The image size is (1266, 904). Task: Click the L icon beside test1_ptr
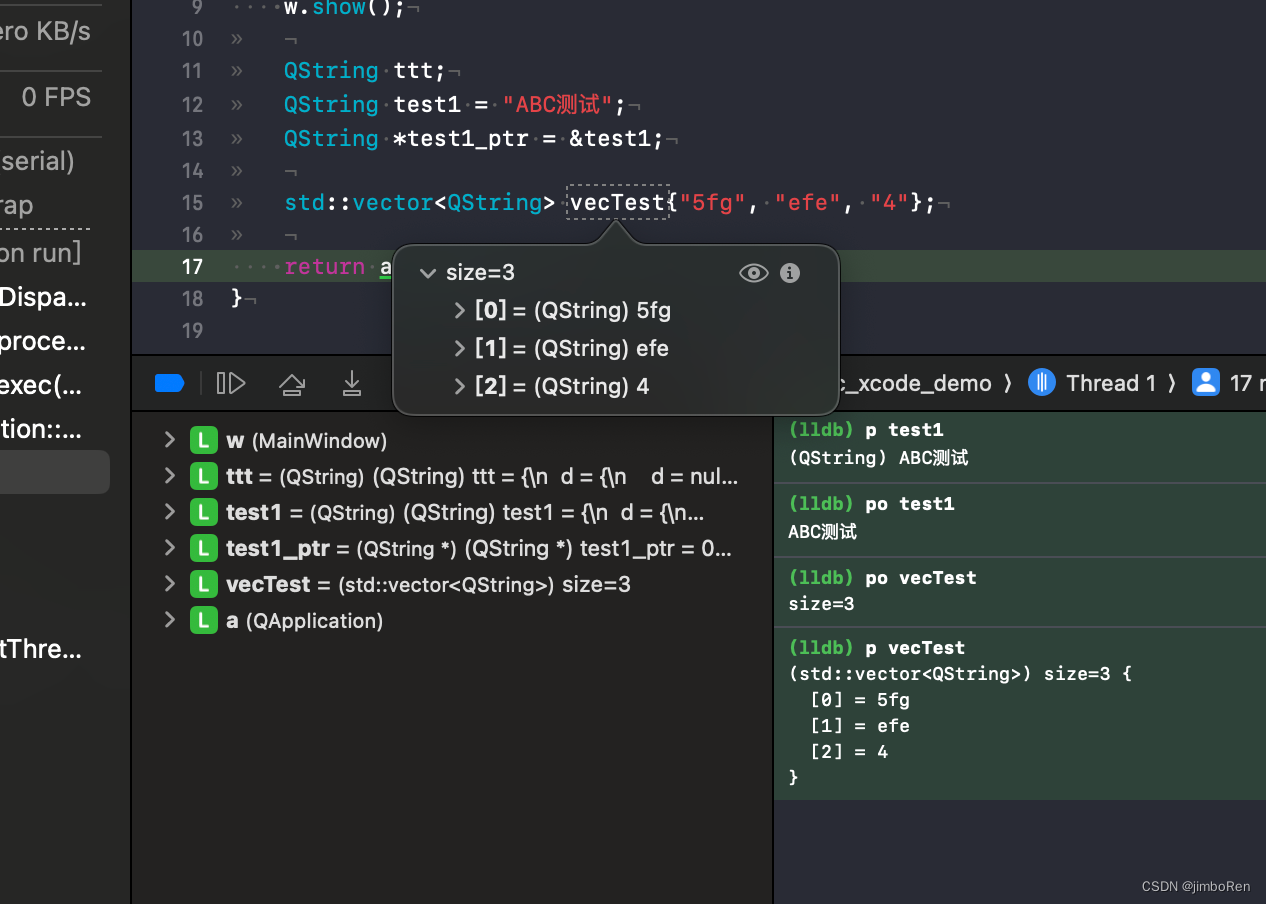coord(203,548)
